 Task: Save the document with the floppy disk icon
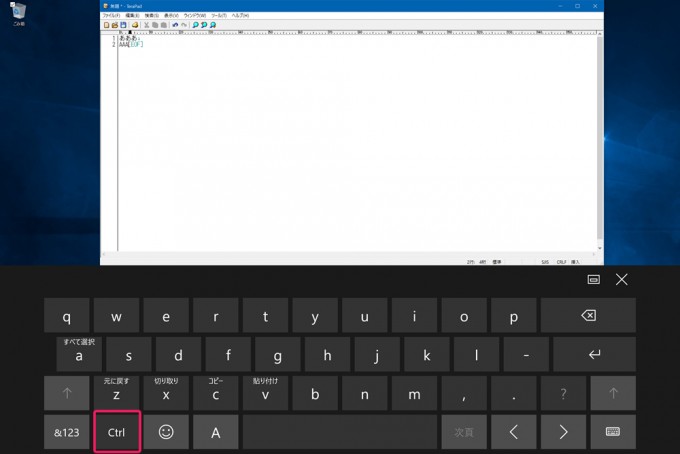pos(123,25)
